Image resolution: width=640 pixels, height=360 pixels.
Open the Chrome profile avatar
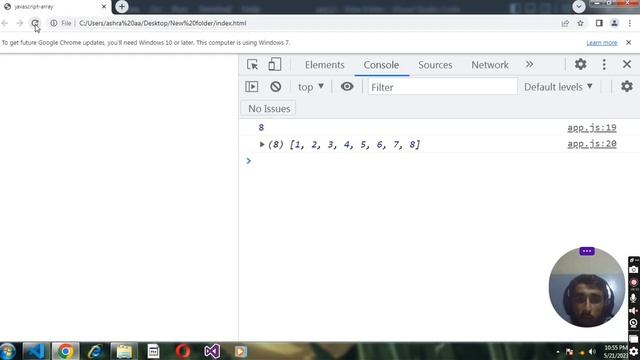[614, 23]
